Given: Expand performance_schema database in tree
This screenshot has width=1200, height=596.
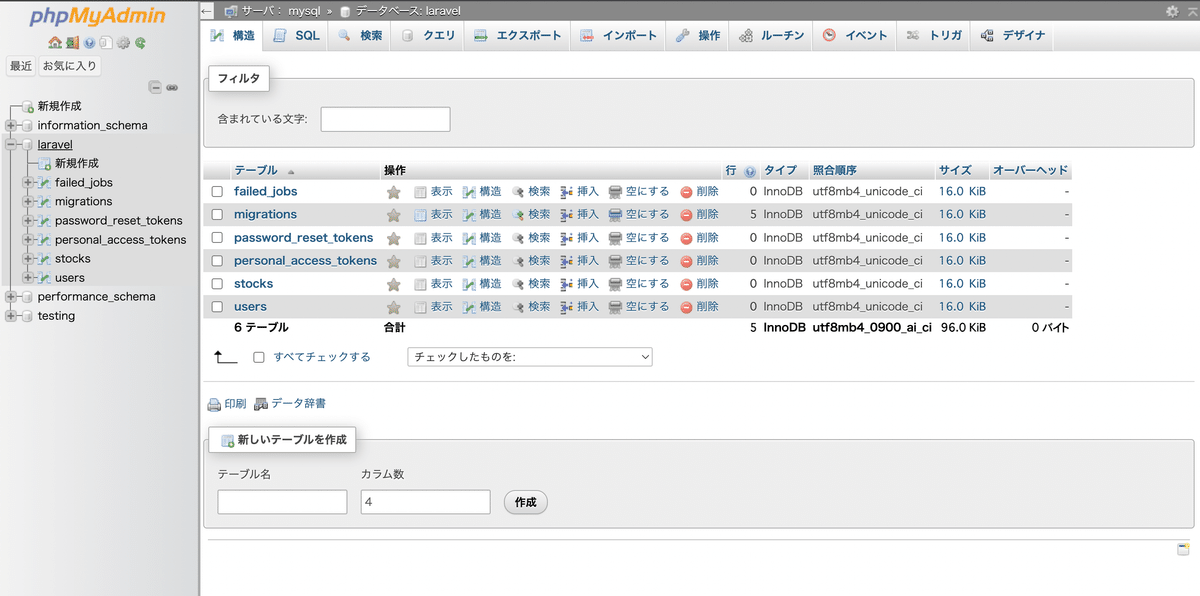Looking at the screenshot, I should [11, 297].
